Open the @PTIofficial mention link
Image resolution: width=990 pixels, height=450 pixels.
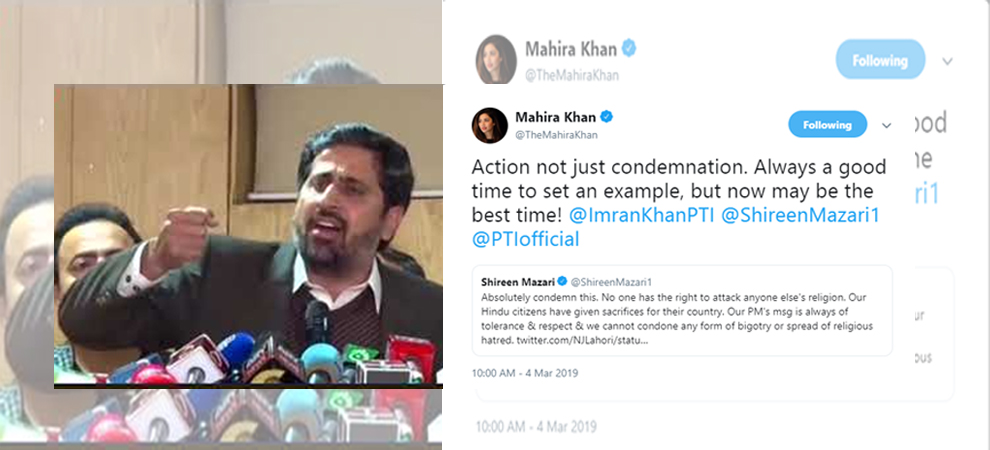coord(525,239)
